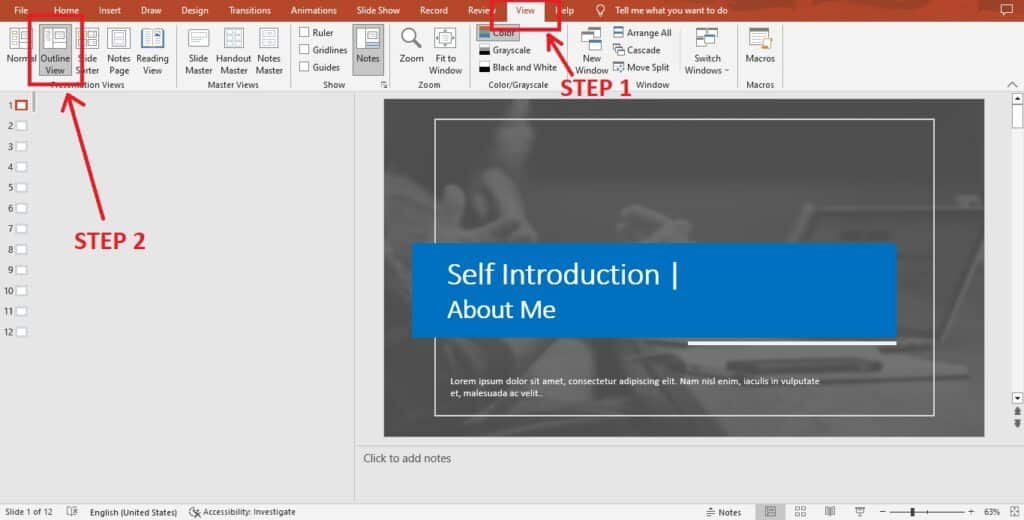Enable the Ruler checkbox
Image resolution: width=1024 pixels, height=520 pixels.
[x=304, y=32]
